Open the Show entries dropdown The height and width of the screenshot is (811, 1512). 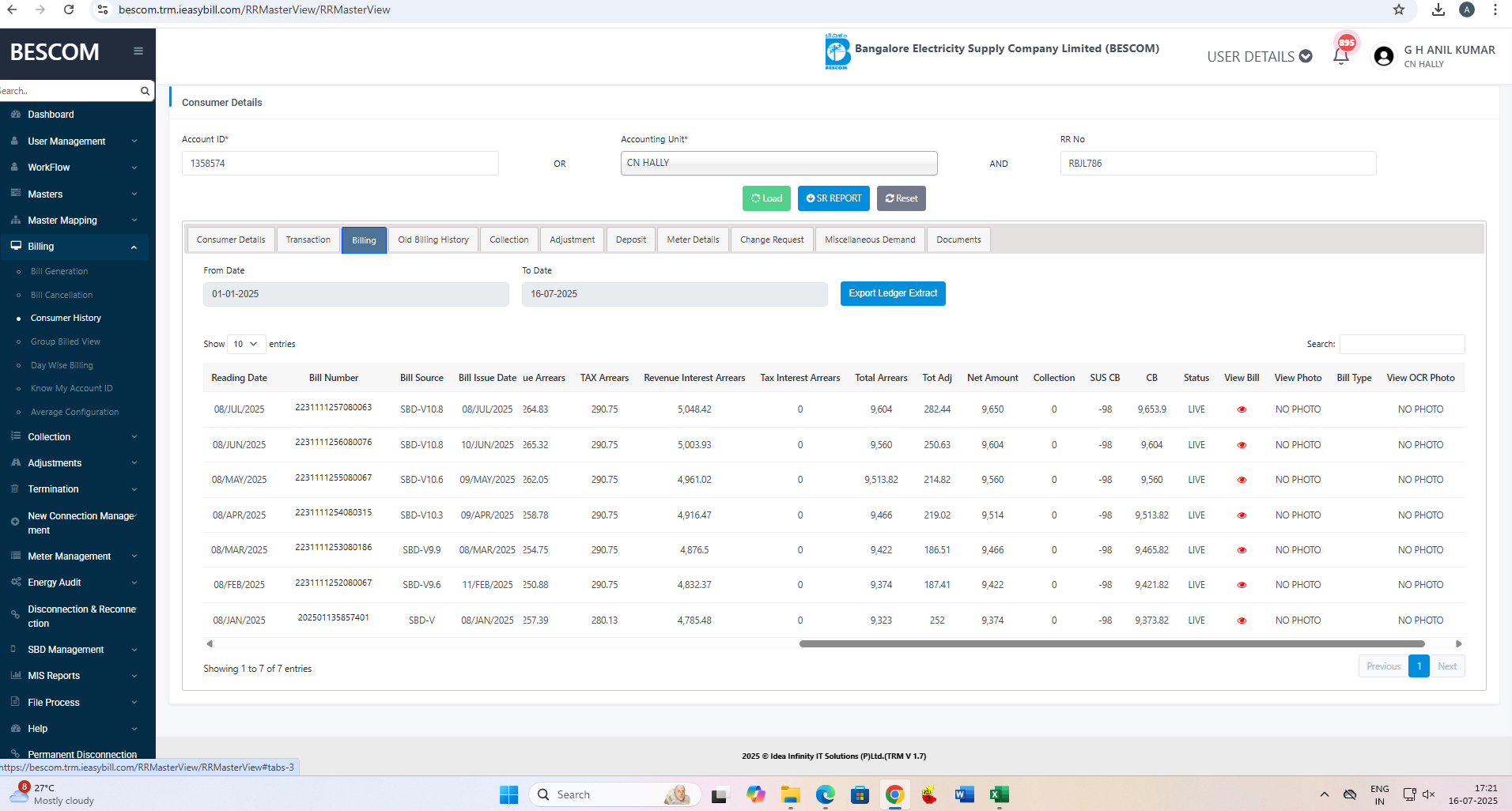click(x=246, y=344)
